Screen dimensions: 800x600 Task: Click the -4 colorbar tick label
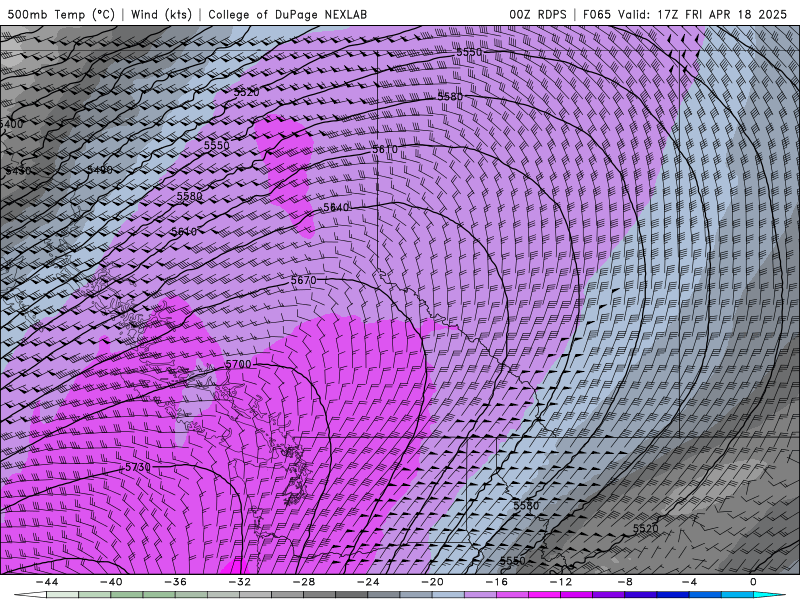coord(689,582)
